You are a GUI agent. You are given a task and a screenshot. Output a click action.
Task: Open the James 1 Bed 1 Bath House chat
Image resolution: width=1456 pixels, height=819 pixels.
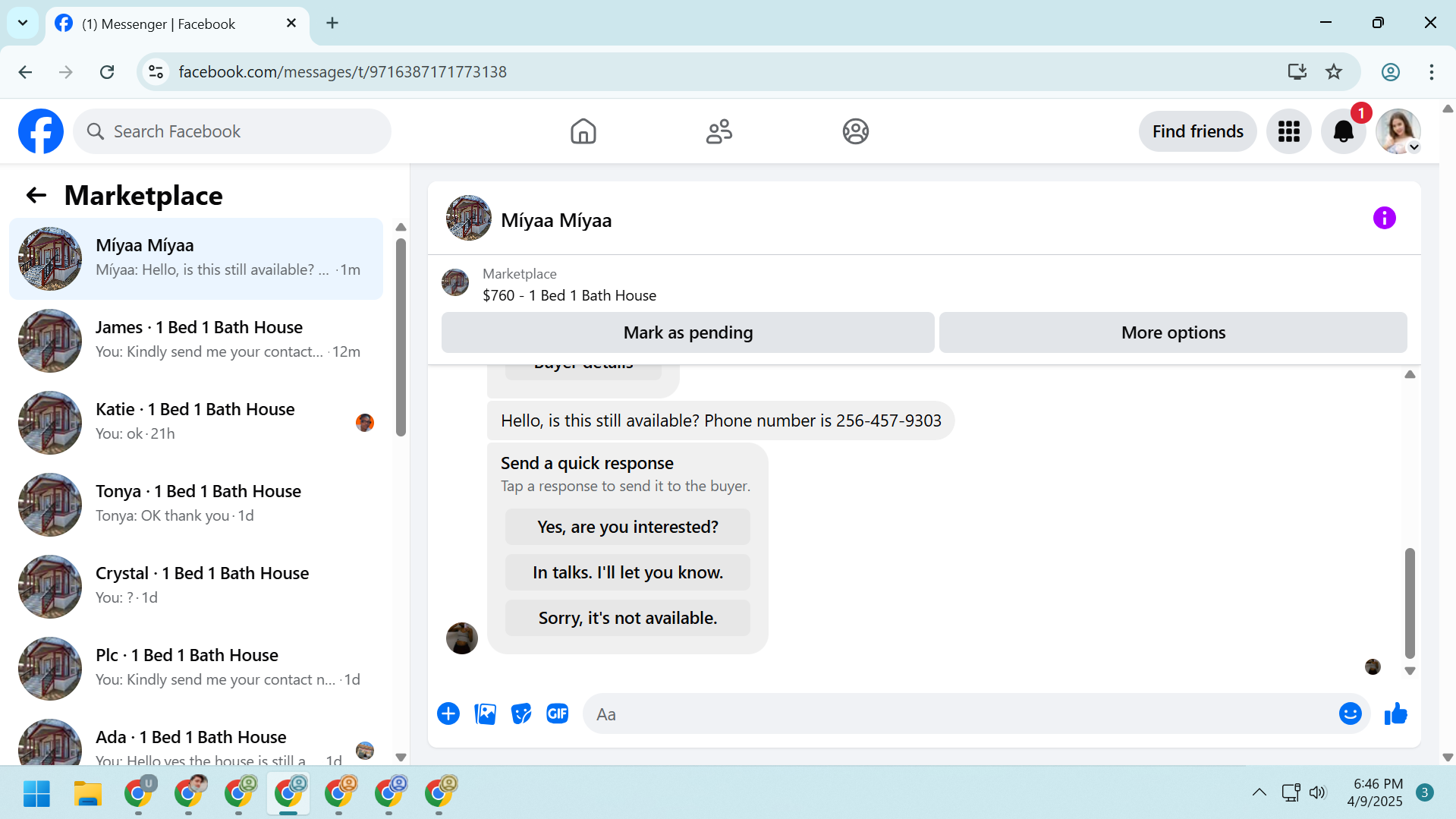[197, 341]
